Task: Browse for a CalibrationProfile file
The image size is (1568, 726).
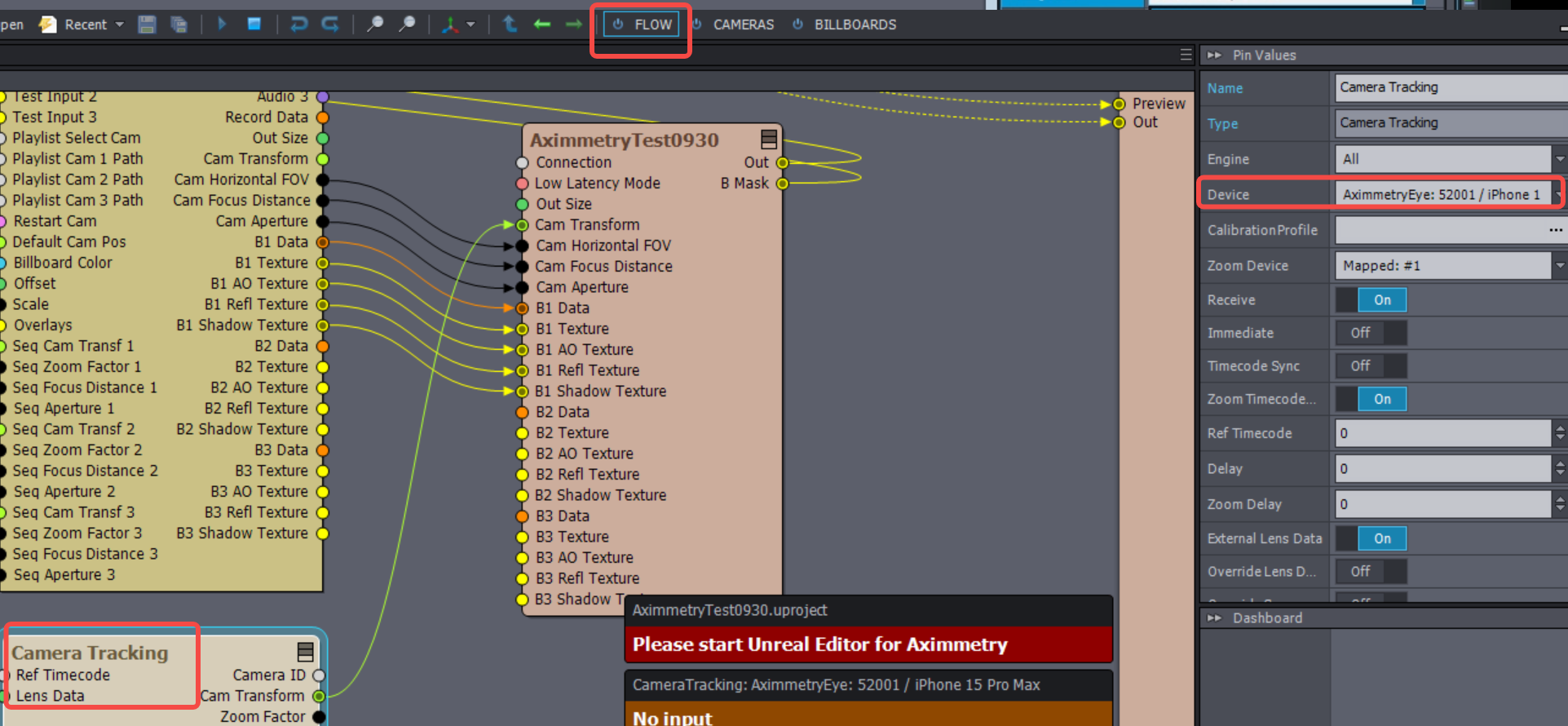Action: tap(1556, 230)
